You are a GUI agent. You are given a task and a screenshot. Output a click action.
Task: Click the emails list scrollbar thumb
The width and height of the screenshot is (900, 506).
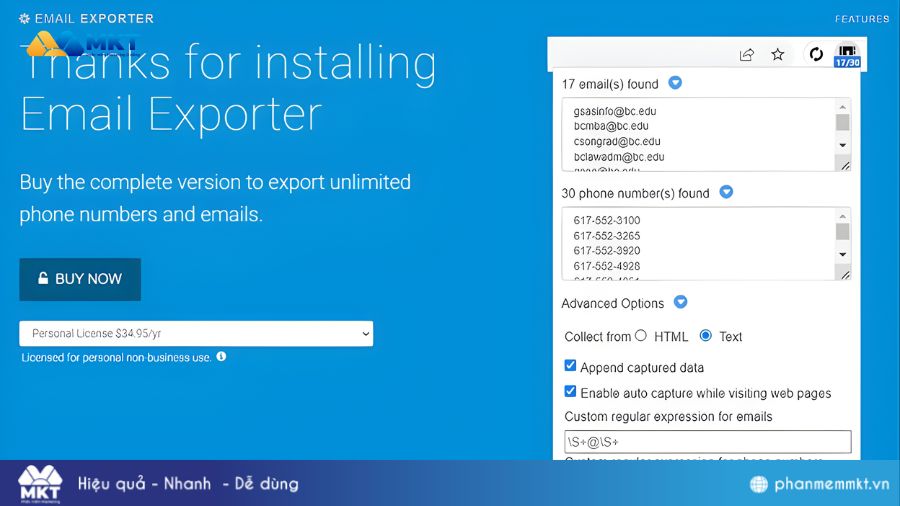843,122
